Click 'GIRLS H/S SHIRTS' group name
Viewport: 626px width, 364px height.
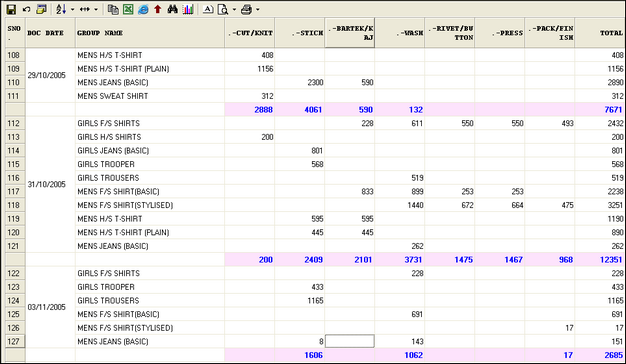(x=109, y=137)
